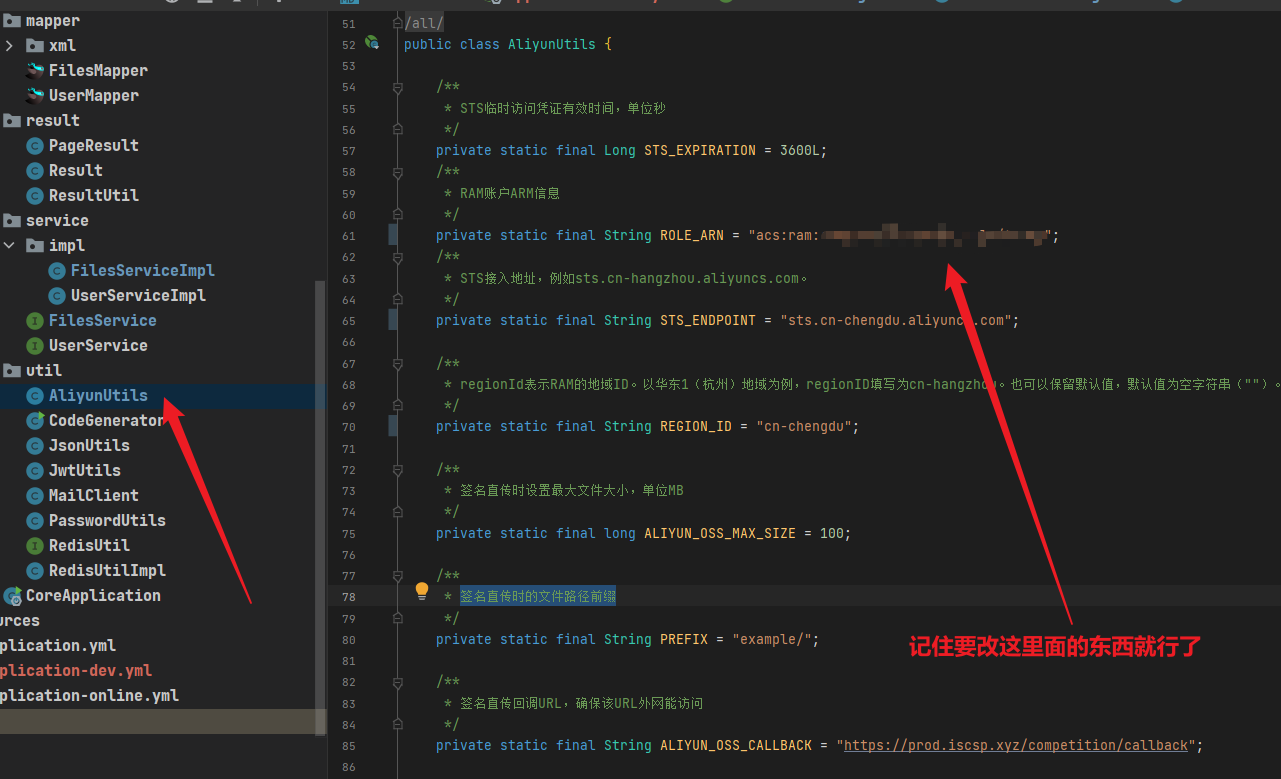Click the Spring bean gutter icon on line 52
1281x779 pixels.
(x=372, y=43)
